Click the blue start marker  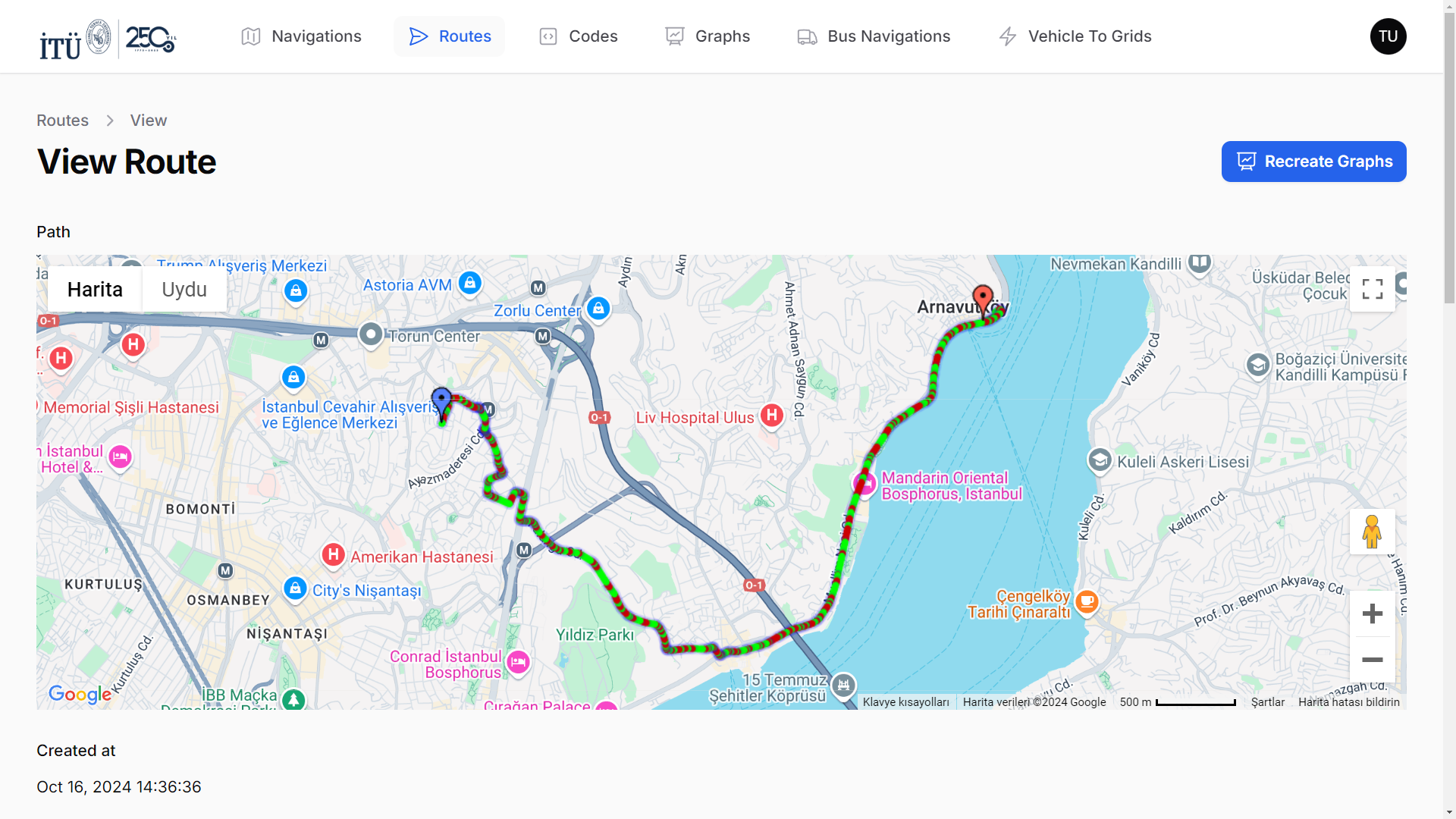pyautogui.click(x=441, y=403)
